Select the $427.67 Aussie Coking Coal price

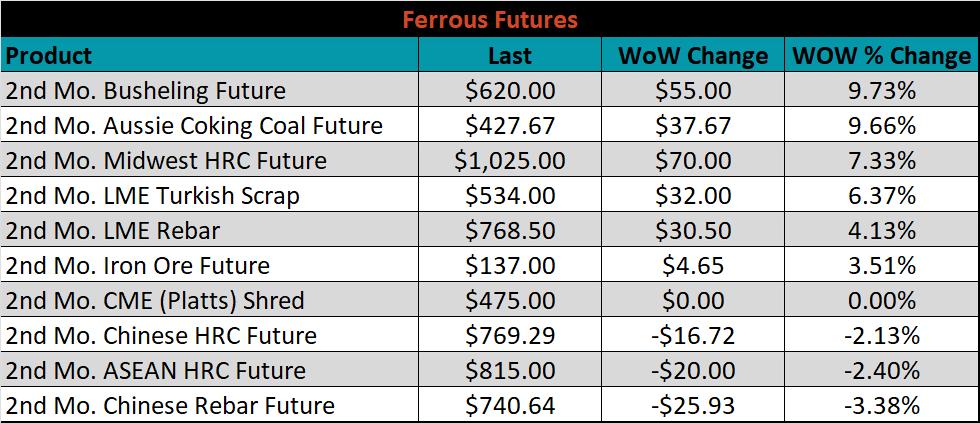coord(510,124)
